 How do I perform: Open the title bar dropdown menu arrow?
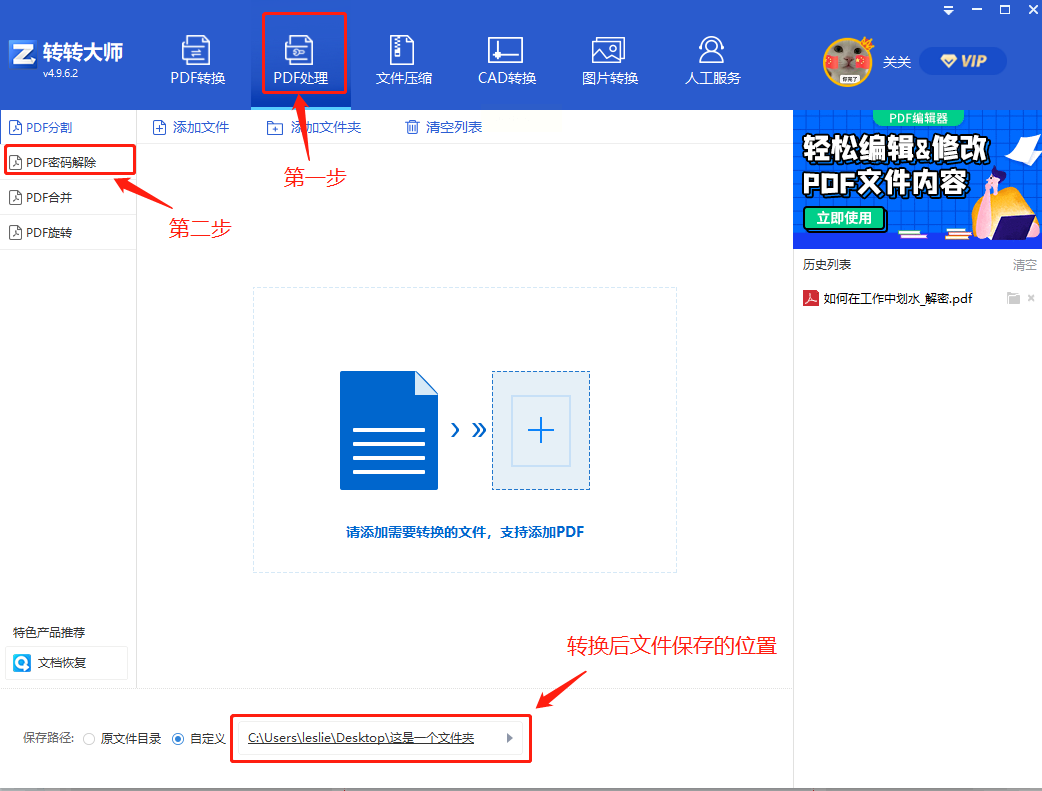(948, 10)
